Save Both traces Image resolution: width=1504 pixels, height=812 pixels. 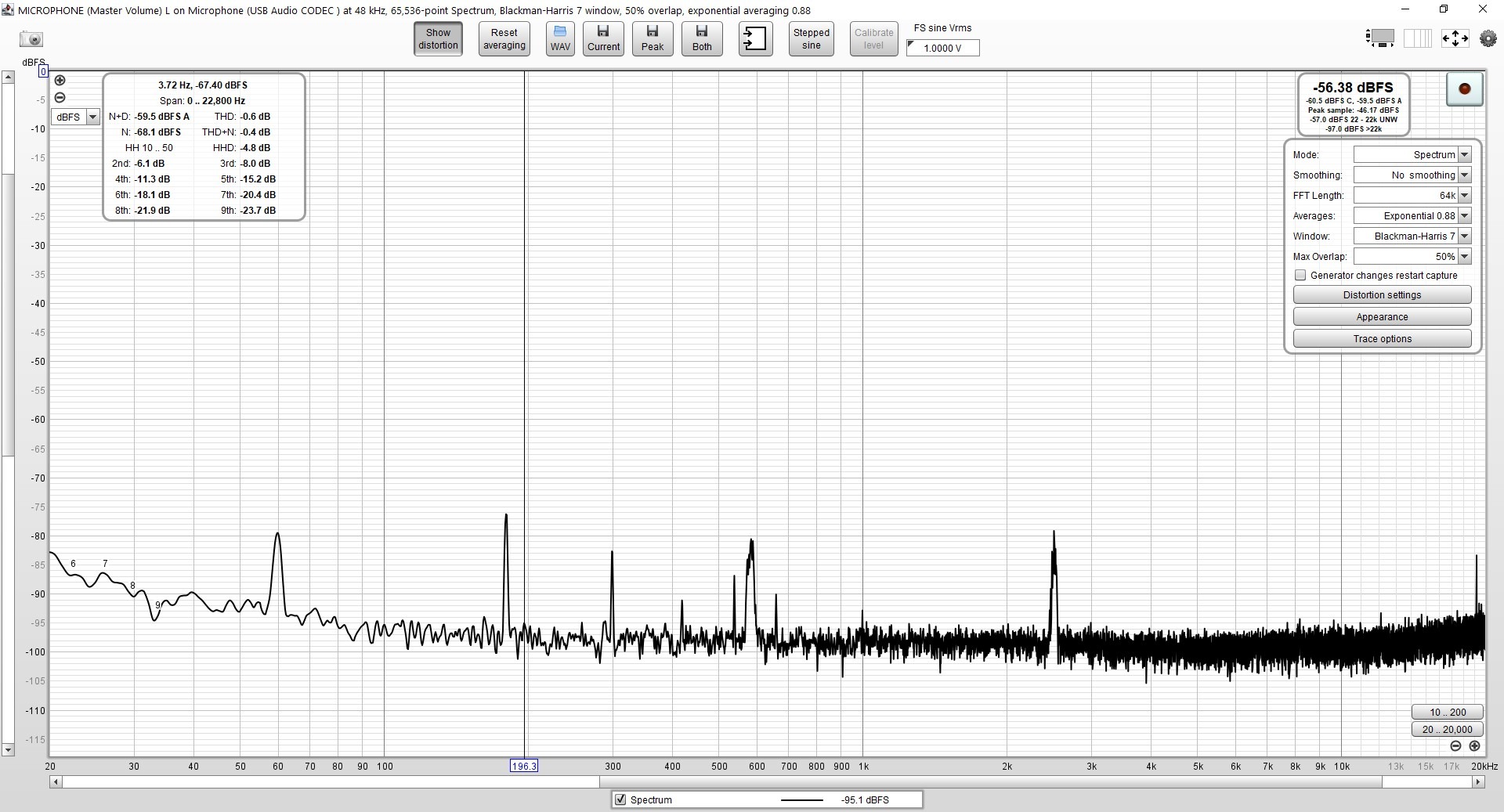702,39
